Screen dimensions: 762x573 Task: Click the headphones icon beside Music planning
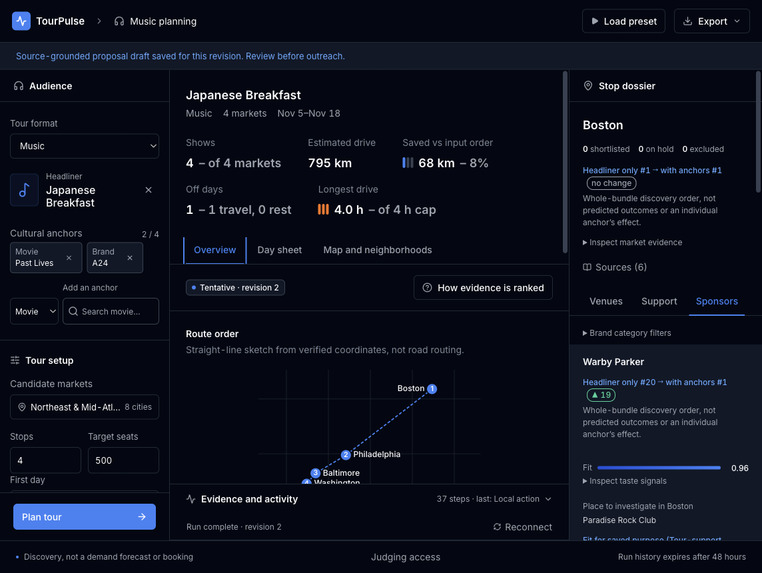click(119, 21)
